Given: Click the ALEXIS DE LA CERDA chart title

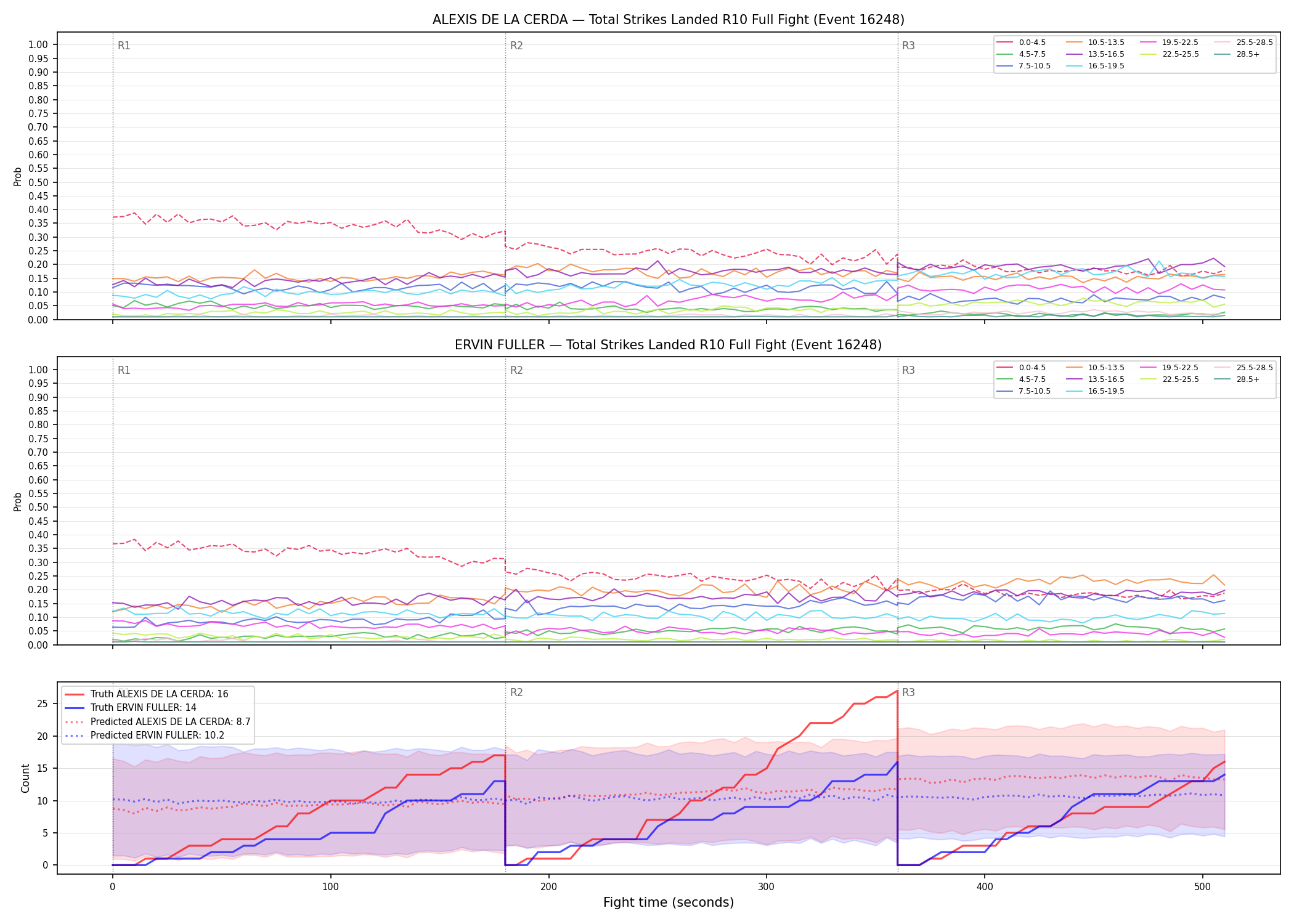Looking at the screenshot, I should [x=668, y=20].
